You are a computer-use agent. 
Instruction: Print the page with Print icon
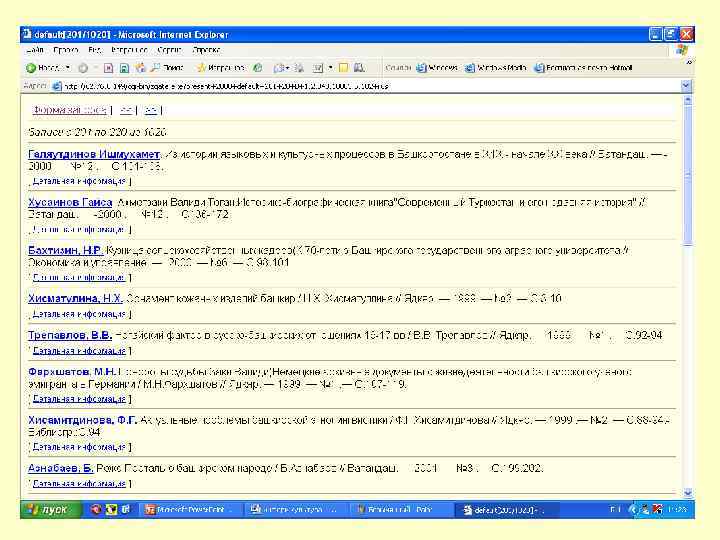299,68
